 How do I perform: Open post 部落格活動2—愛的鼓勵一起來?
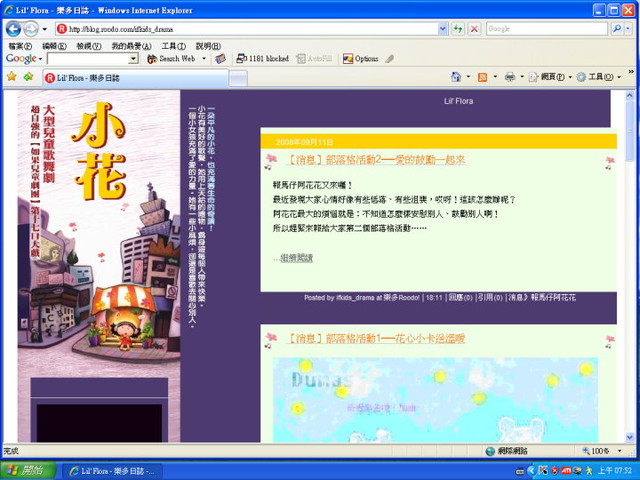376,160
